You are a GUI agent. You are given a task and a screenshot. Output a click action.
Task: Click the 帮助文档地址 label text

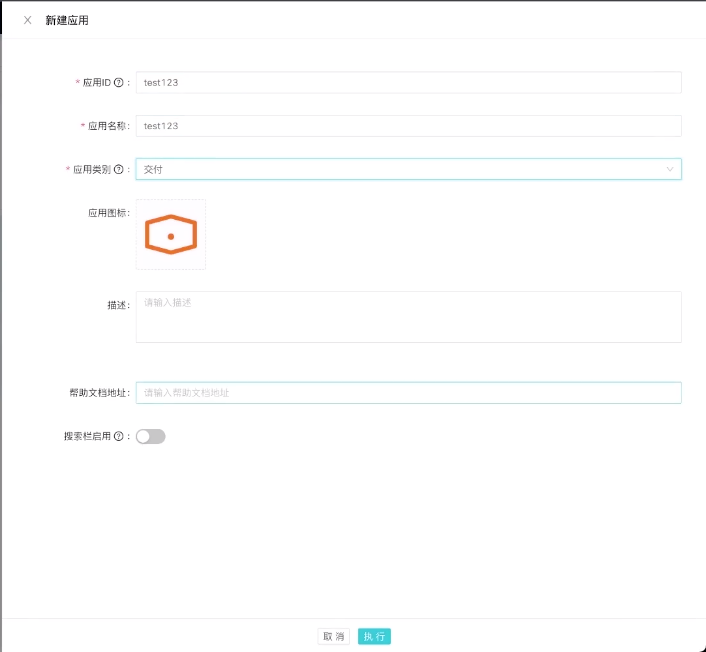click(97, 393)
